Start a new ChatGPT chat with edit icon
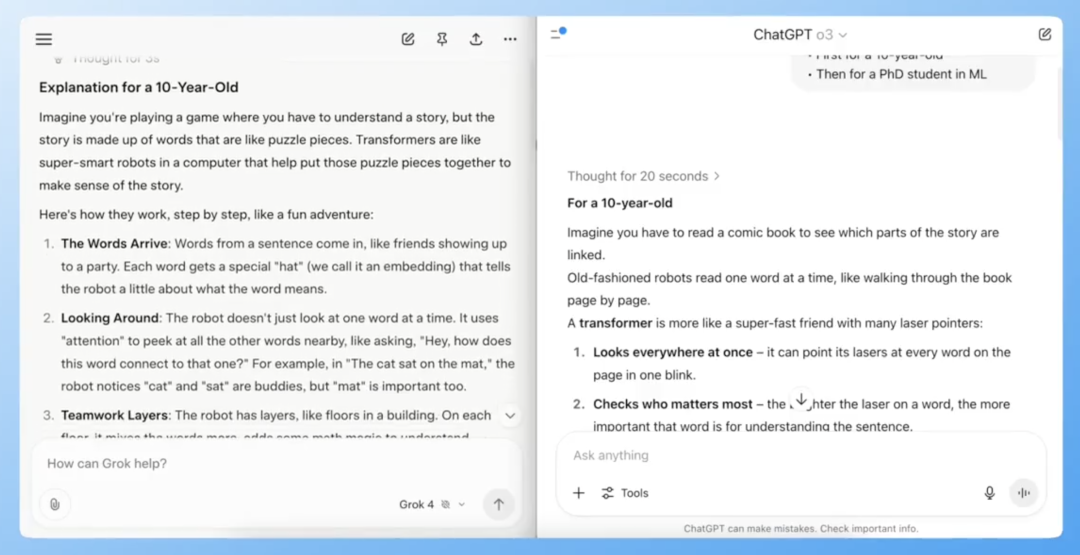The width and height of the screenshot is (1080, 555). pos(1045,34)
